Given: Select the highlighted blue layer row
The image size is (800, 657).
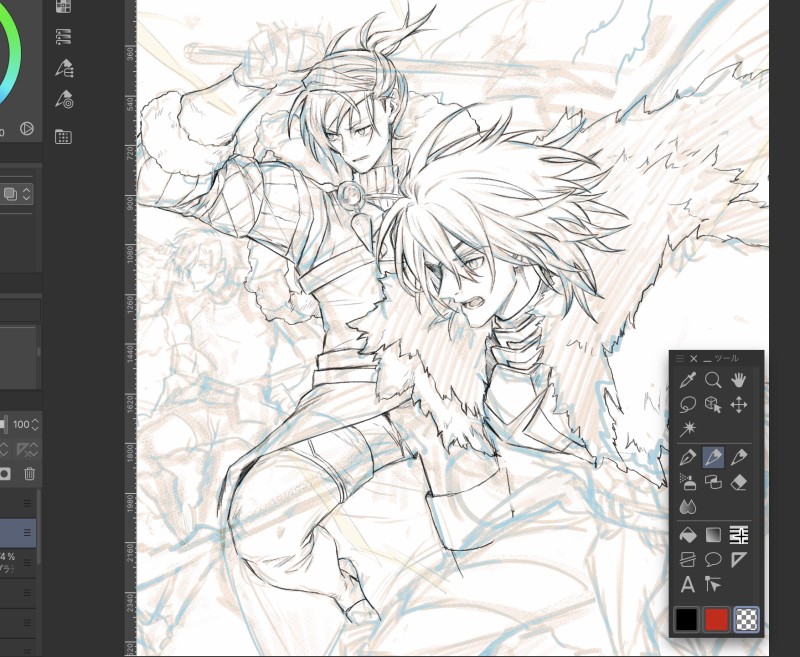Looking at the screenshot, I should pyautogui.click(x=18, y=533).
